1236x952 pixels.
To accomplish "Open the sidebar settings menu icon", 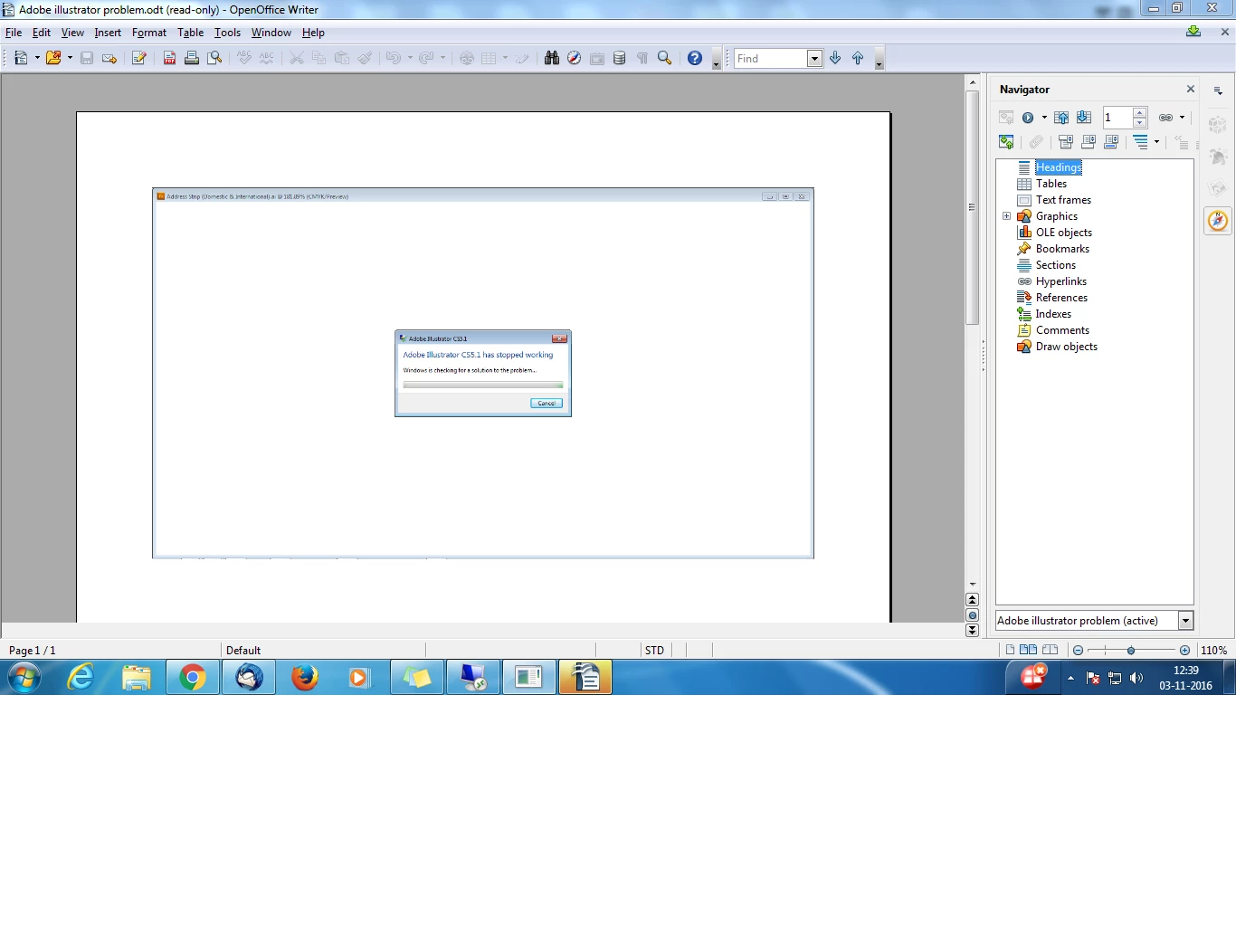I will (x=1218, y=90).
